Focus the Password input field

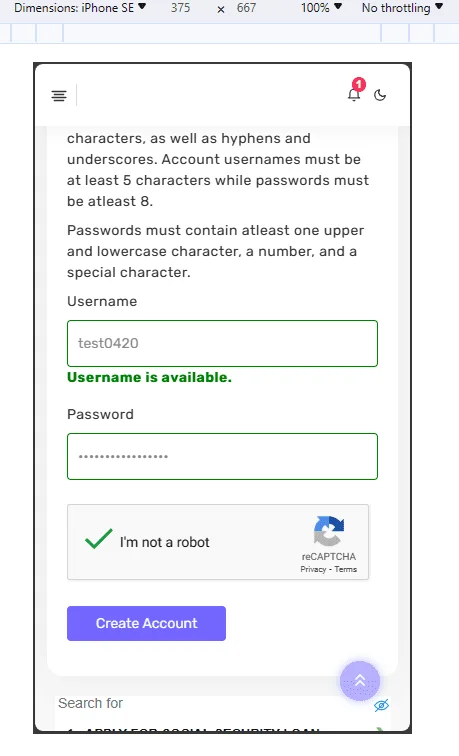coord(222,457)
